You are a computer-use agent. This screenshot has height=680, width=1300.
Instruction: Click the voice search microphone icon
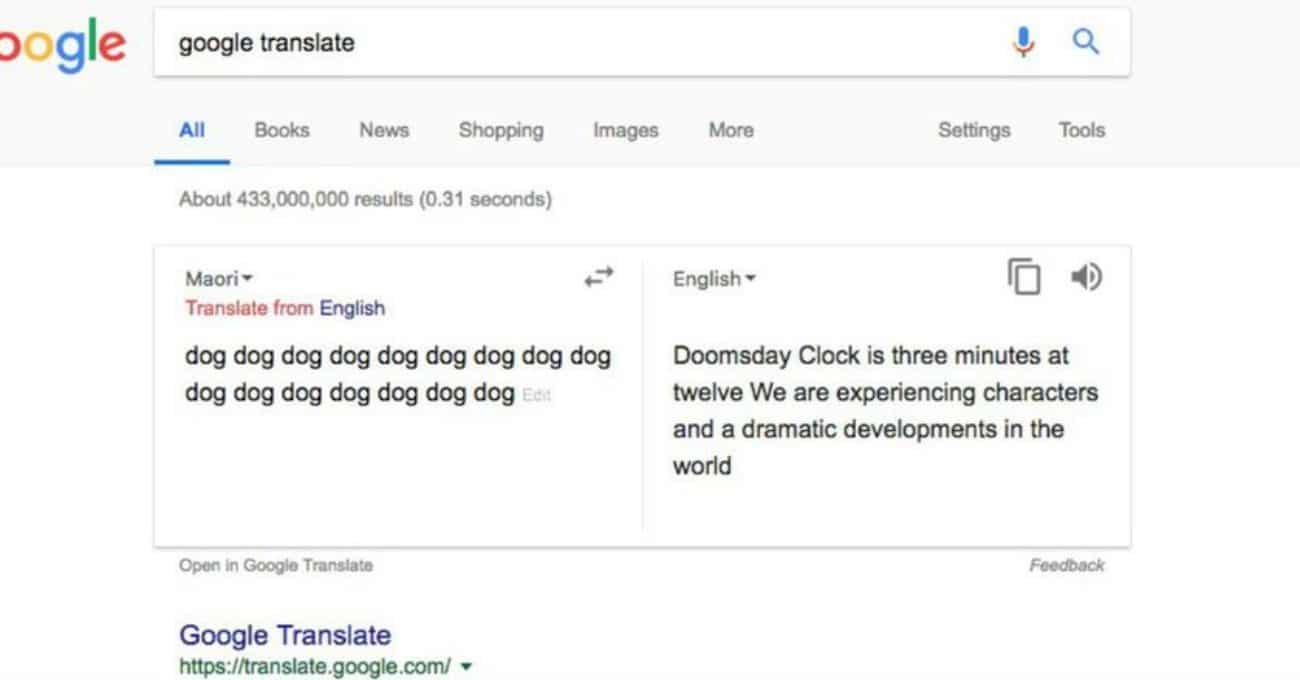[1023, 42]
